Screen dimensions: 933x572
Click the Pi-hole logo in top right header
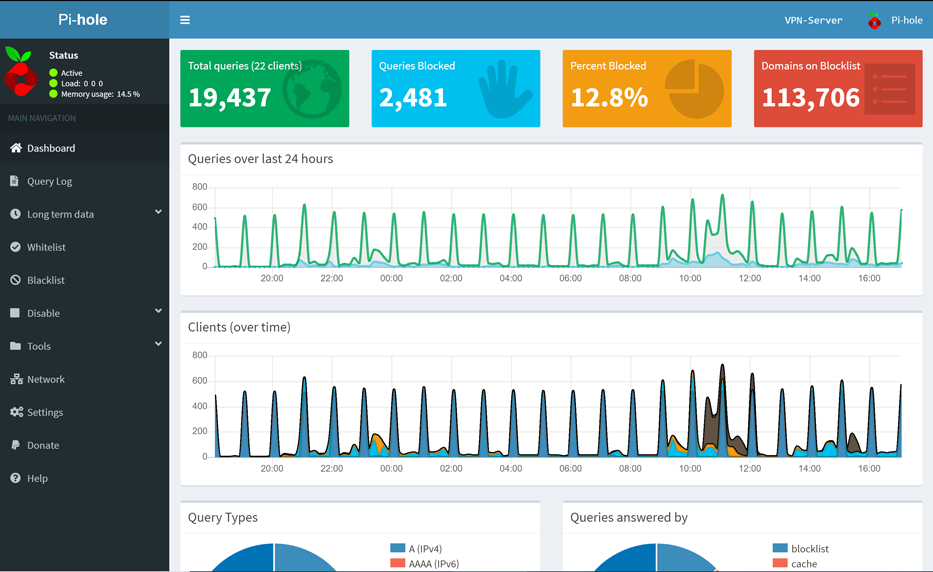[874, 20]
